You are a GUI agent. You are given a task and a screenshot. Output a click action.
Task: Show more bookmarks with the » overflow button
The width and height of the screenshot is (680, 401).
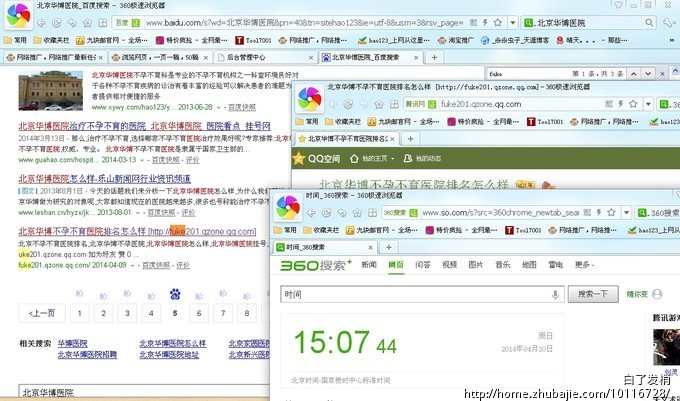(x=672, y=40)
